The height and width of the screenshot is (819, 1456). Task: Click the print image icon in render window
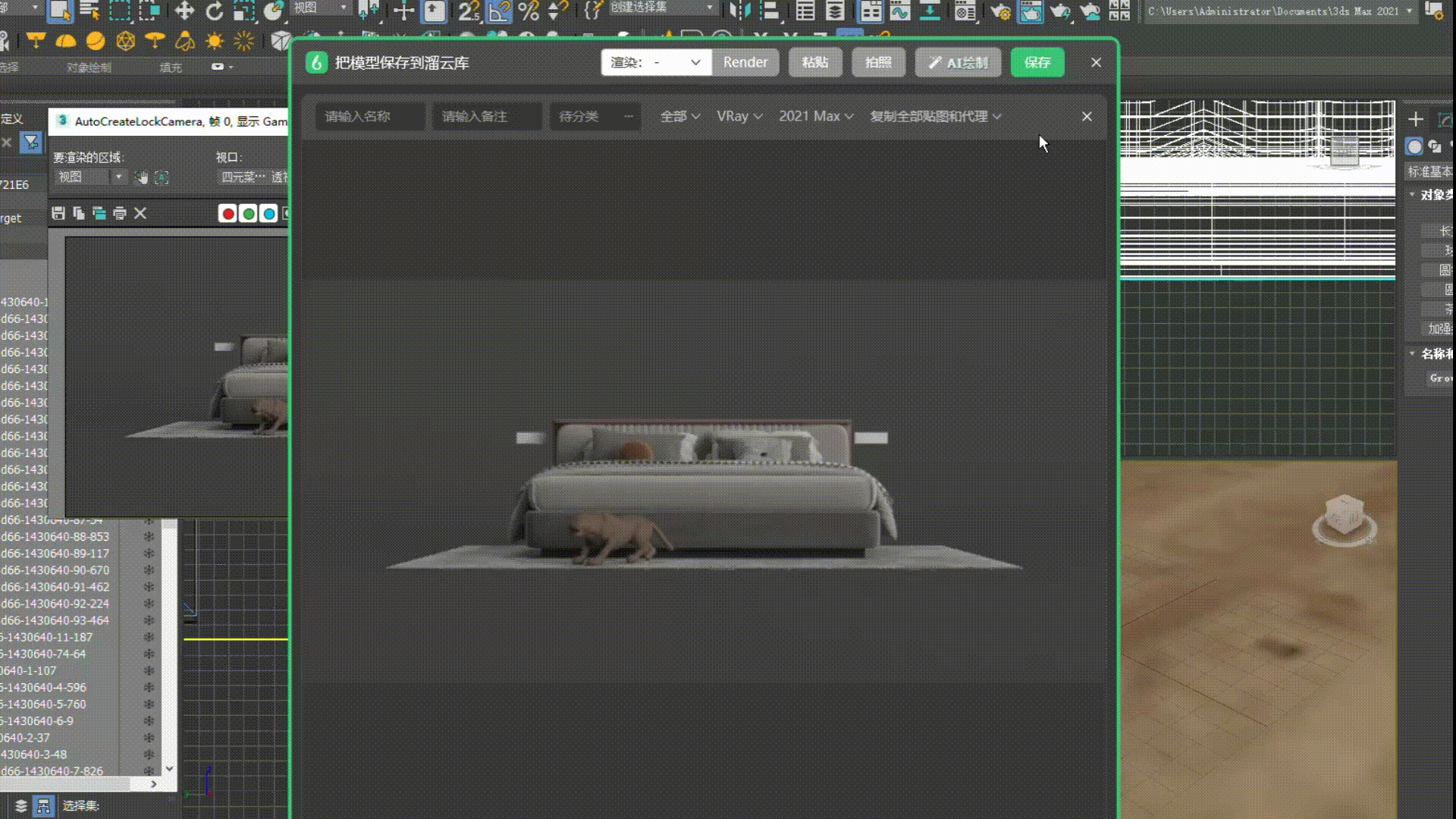(119, 213)
